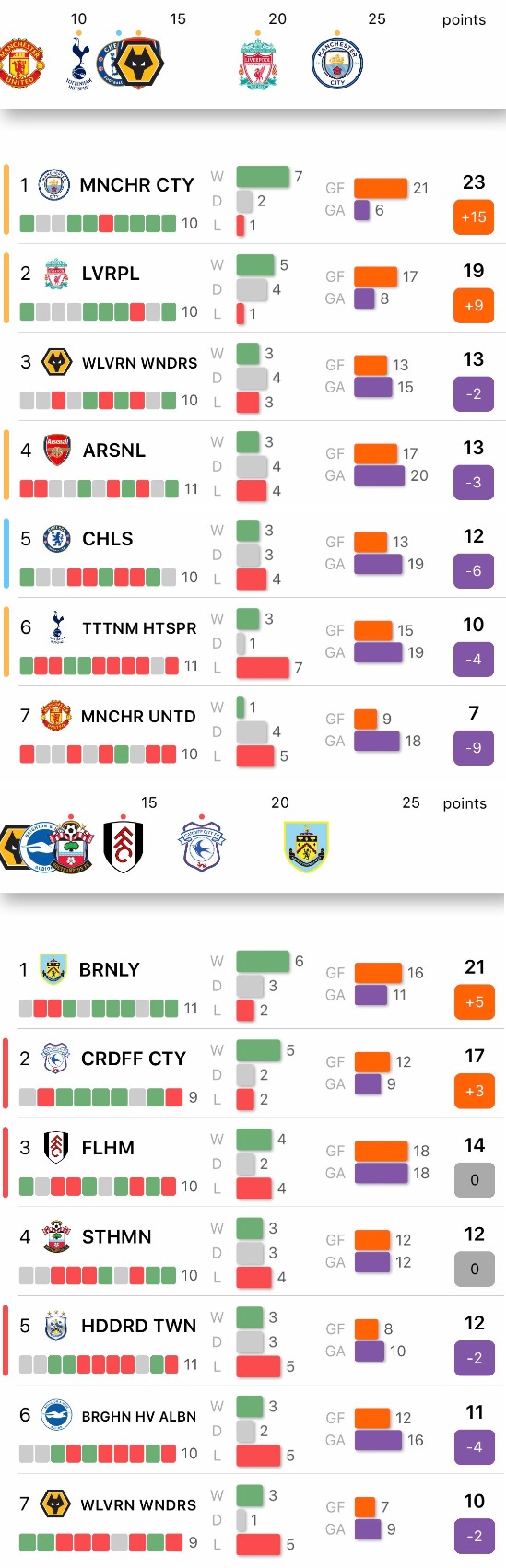This screenshot has height=1568, width=506.
Task: Tap the Manchester City crest on points axis
Action: [337, 63]
